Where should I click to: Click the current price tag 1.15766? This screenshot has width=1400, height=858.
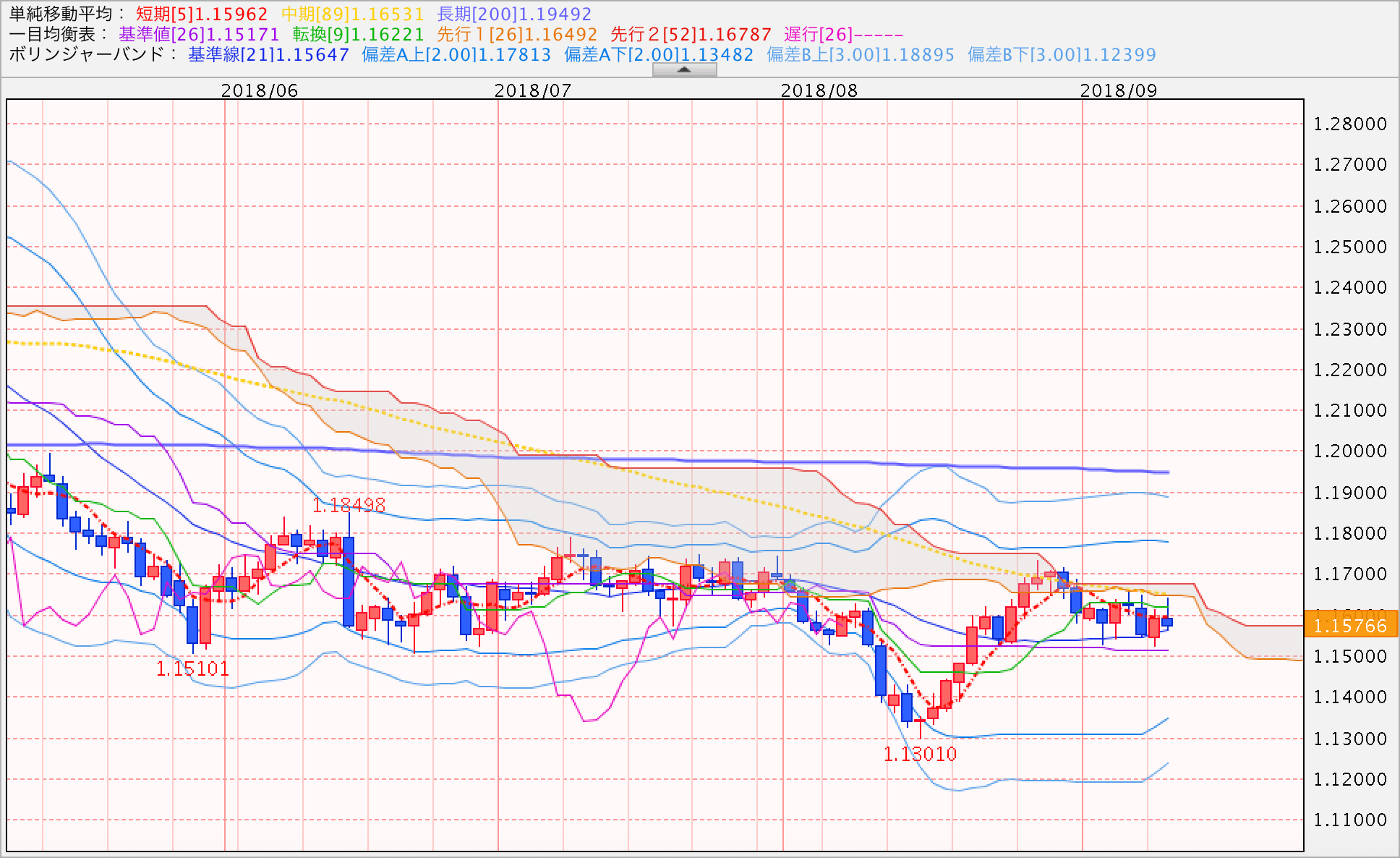(1350, 625)
